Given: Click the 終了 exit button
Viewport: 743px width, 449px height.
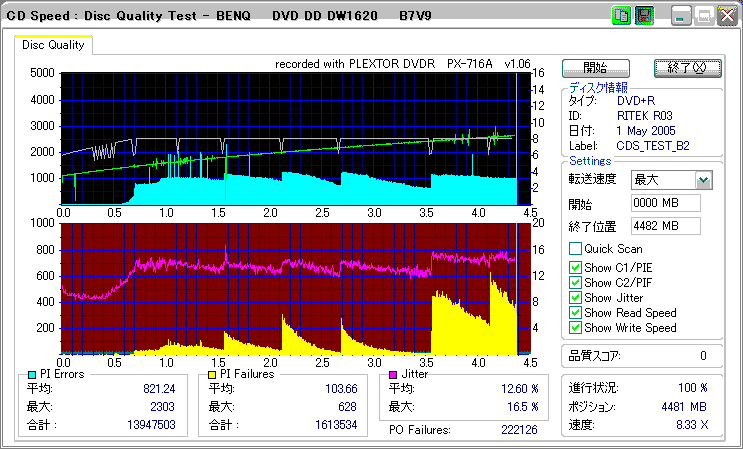Looking at the screenshot, I should [x=688, y=68].
